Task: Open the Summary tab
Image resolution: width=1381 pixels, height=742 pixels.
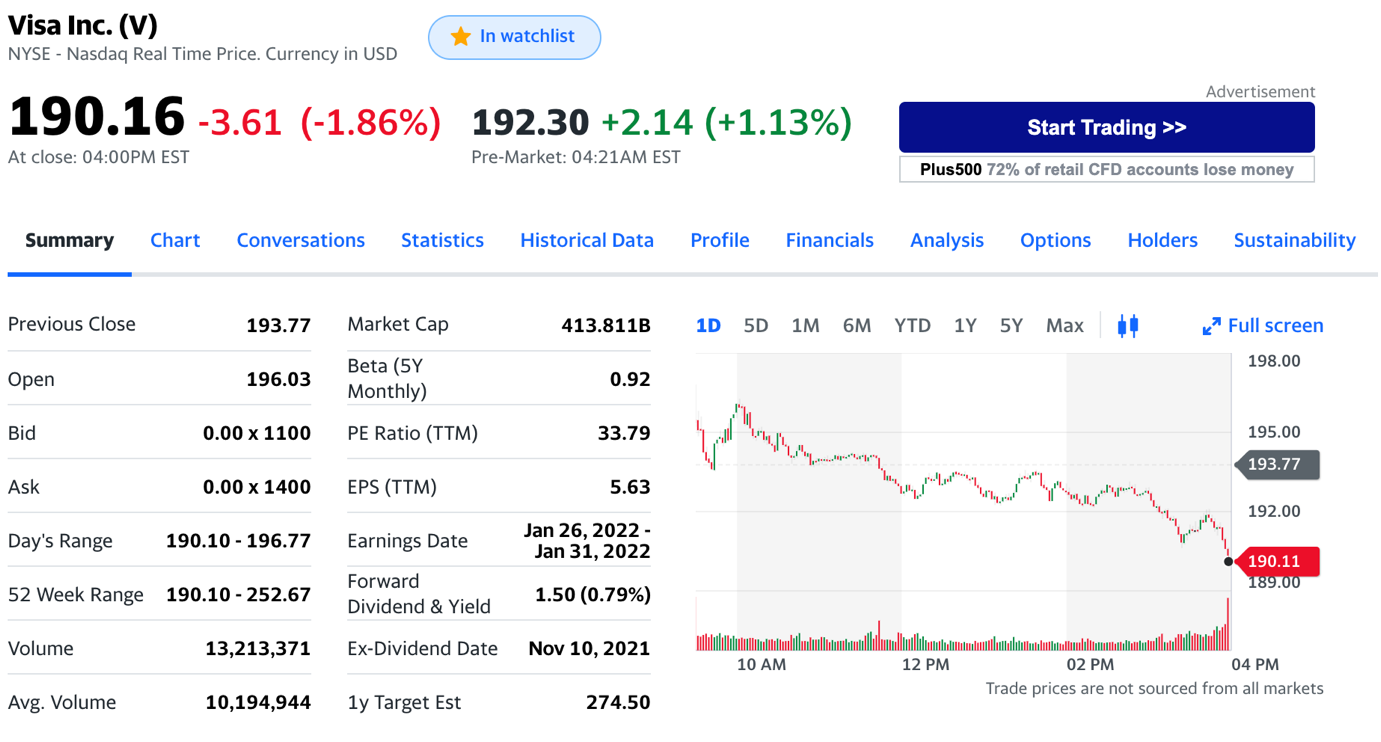Action: point(69,240)
